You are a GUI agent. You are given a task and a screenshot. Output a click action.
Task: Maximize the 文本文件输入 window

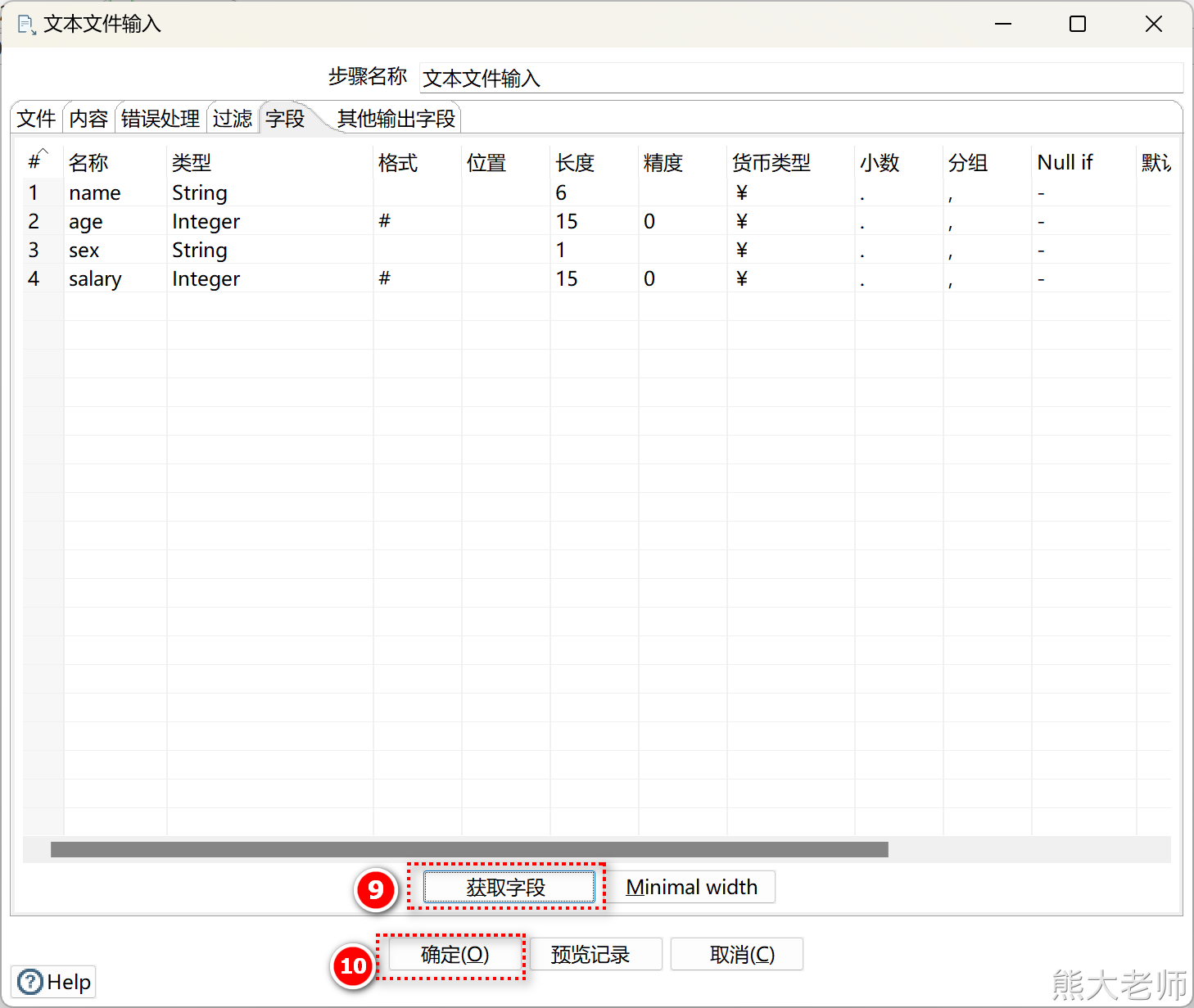pyautogui.click(x=1078, y=25)
